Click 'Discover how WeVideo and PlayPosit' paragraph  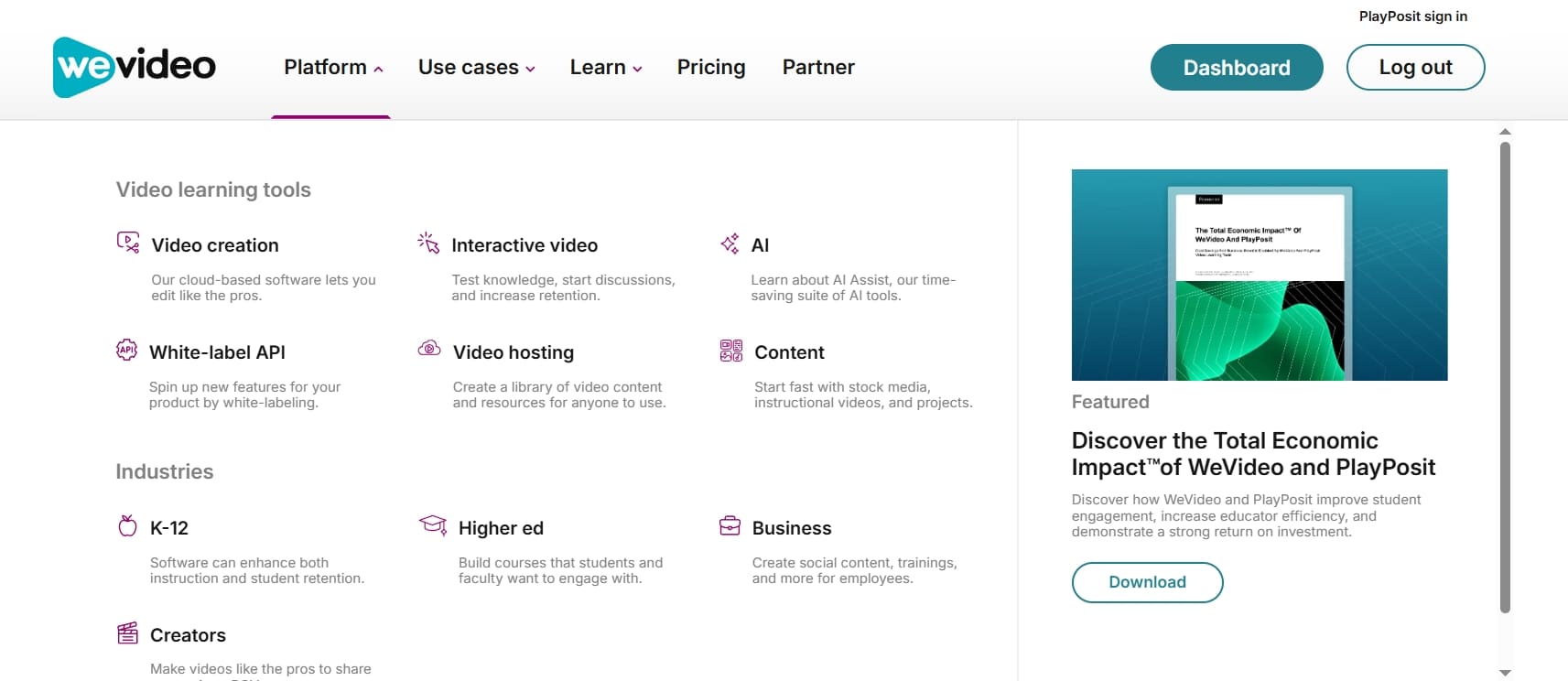(x=1247, y=515)
